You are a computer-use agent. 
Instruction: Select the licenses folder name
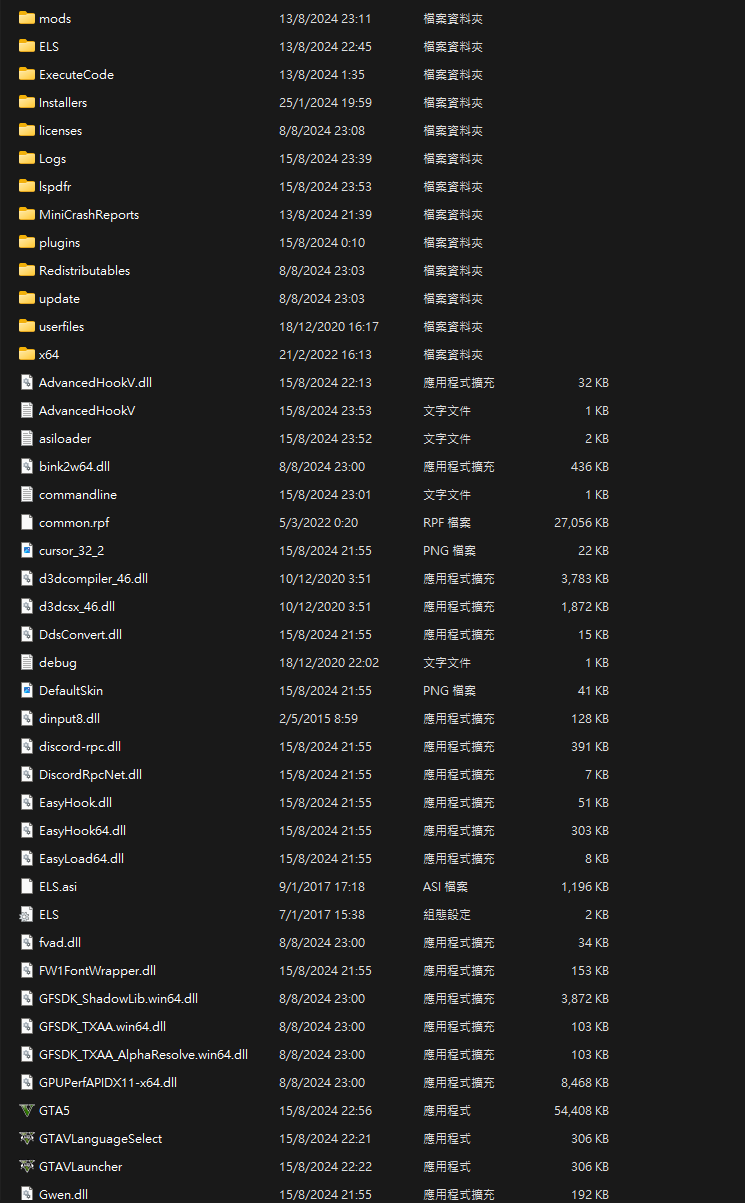coord(60,130)
